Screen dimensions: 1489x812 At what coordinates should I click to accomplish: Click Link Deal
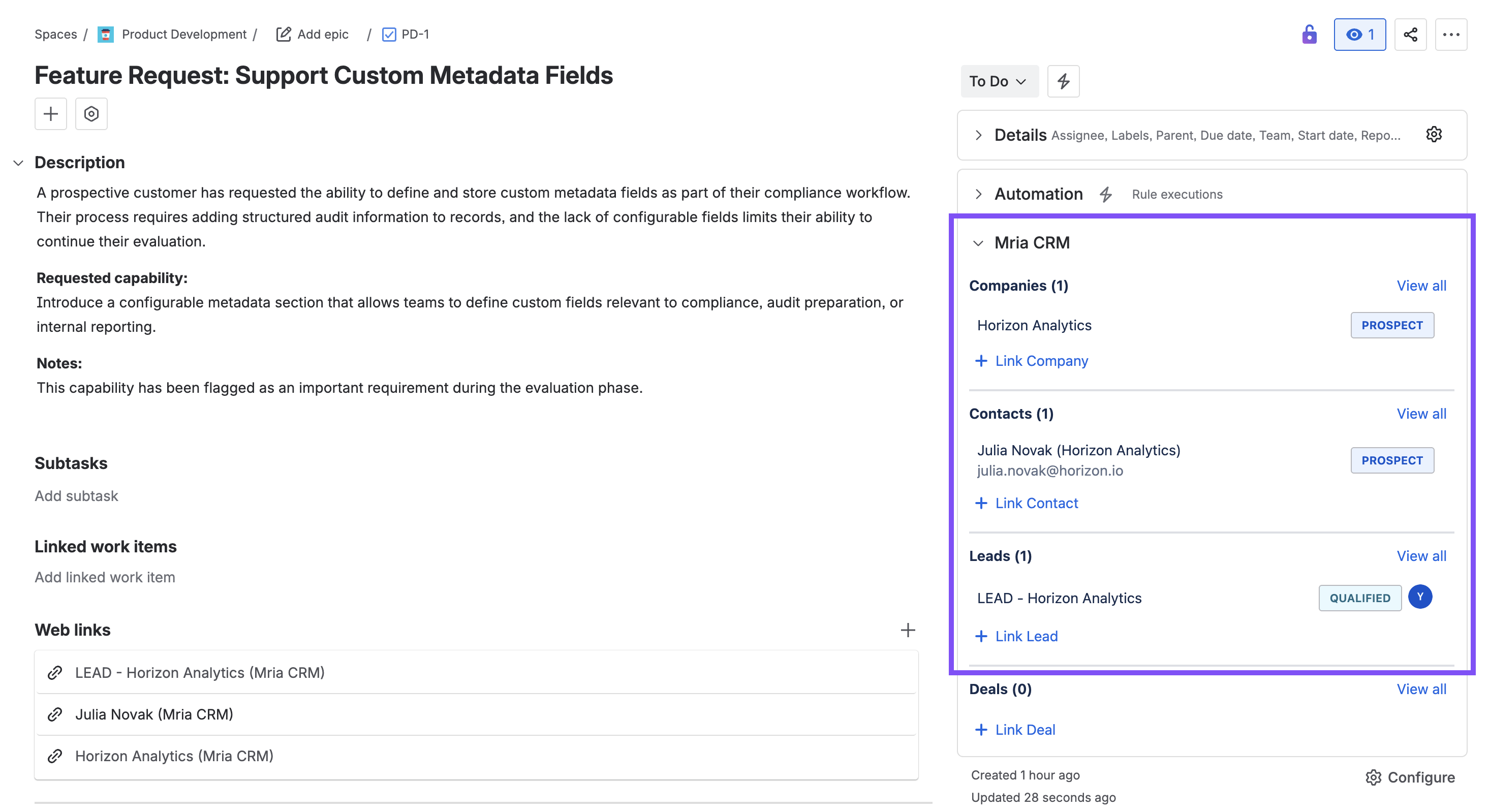pyautogui.click(x=1015, y=730)
